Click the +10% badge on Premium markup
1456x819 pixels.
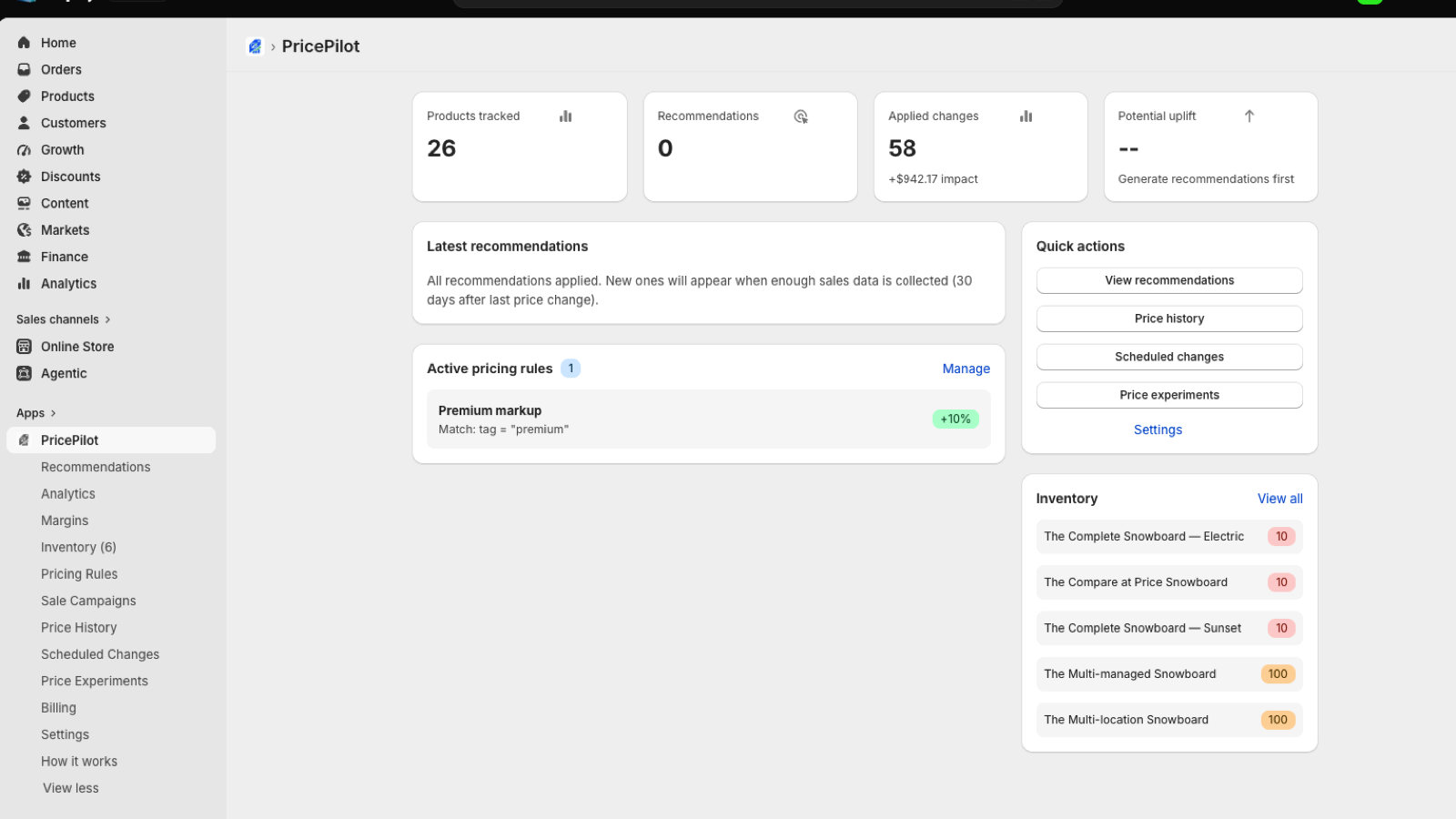pos(955,420)
